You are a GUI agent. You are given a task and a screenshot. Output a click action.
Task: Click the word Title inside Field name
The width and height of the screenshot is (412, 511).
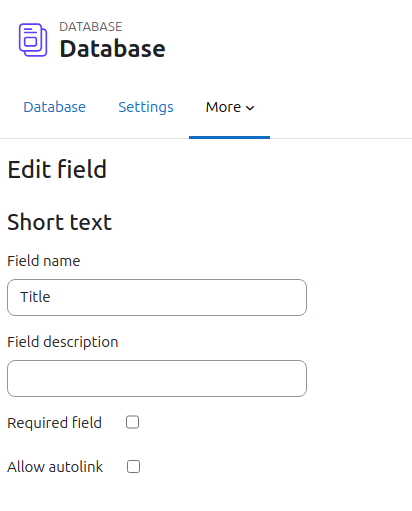35,297
